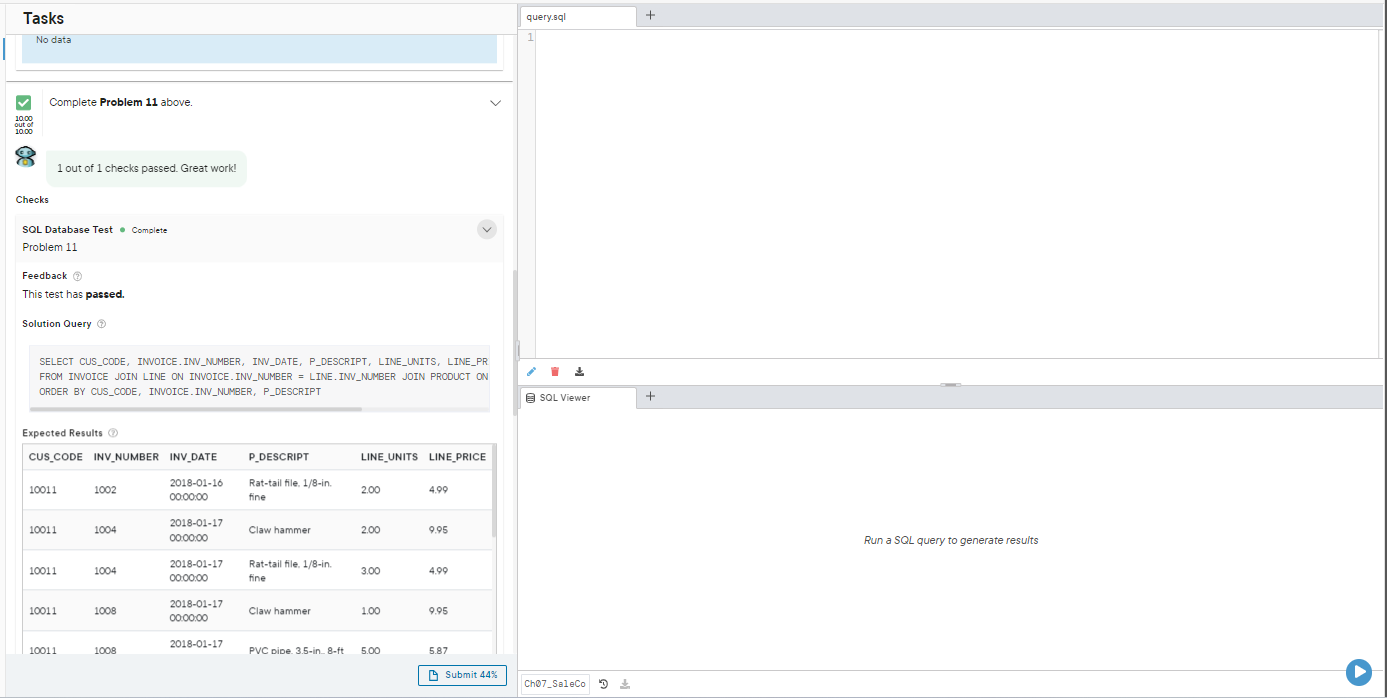Click the history reset icon beside Ch07_SaleCo

click(603, 684)
